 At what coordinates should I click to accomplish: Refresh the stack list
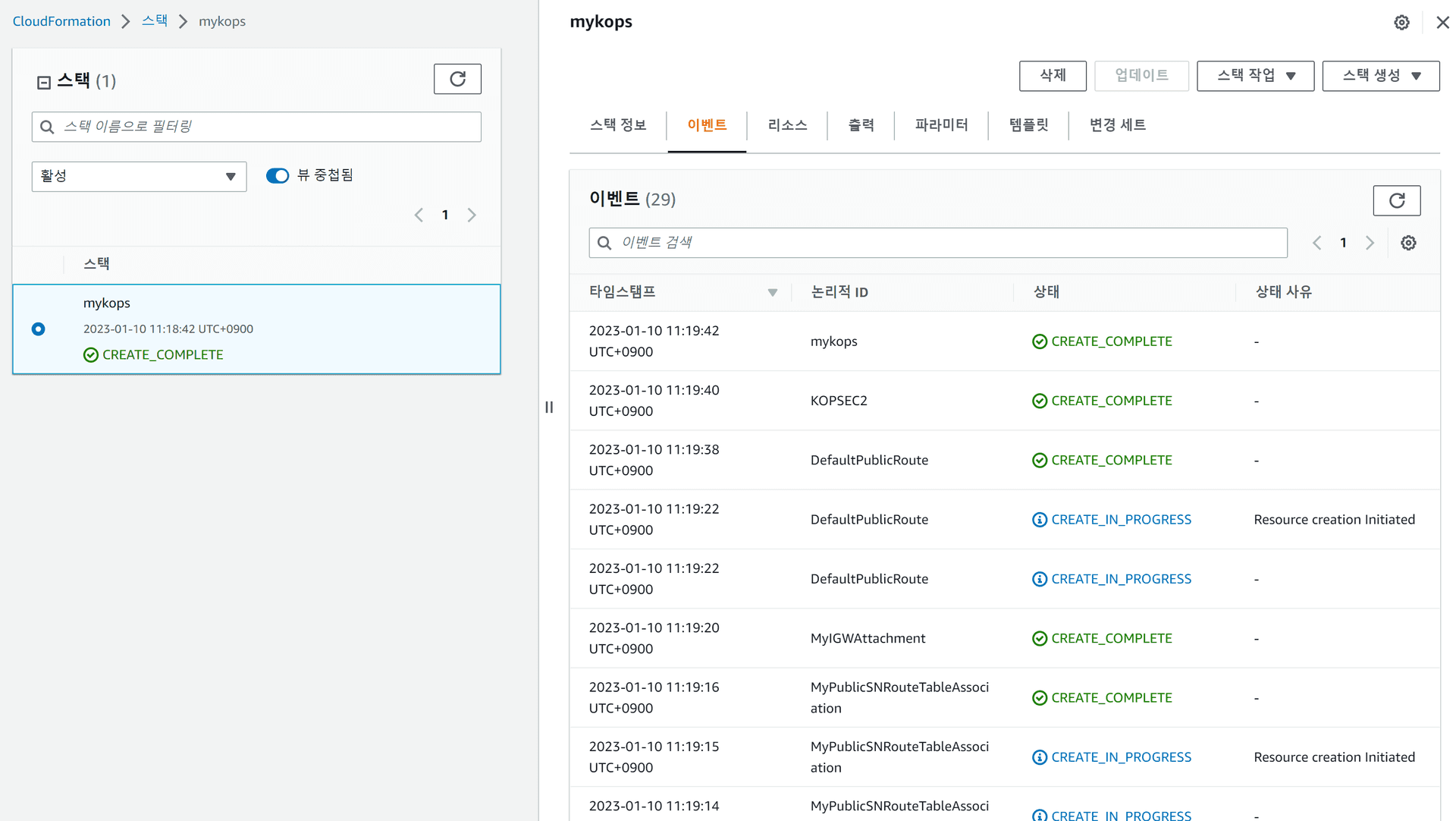pyautogui.click(x=457, y=79)
